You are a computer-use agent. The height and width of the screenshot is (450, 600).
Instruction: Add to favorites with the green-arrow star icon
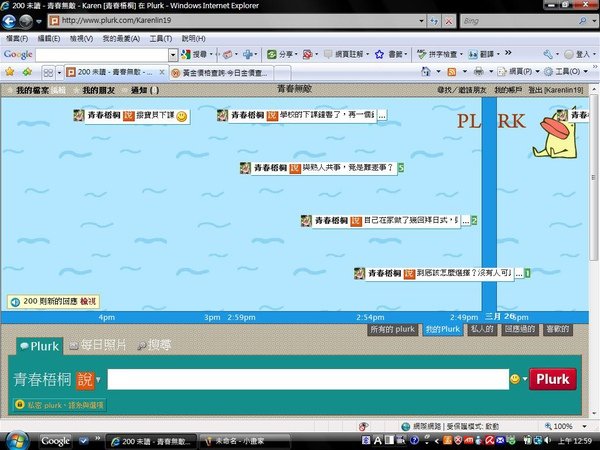pyautogui.click(x=27, y=72)
